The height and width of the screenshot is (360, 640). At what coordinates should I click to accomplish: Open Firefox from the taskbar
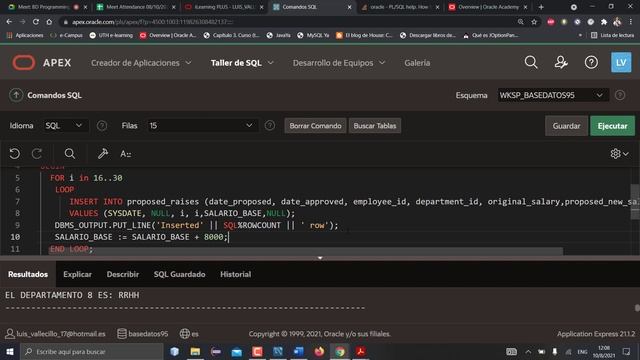319,351
